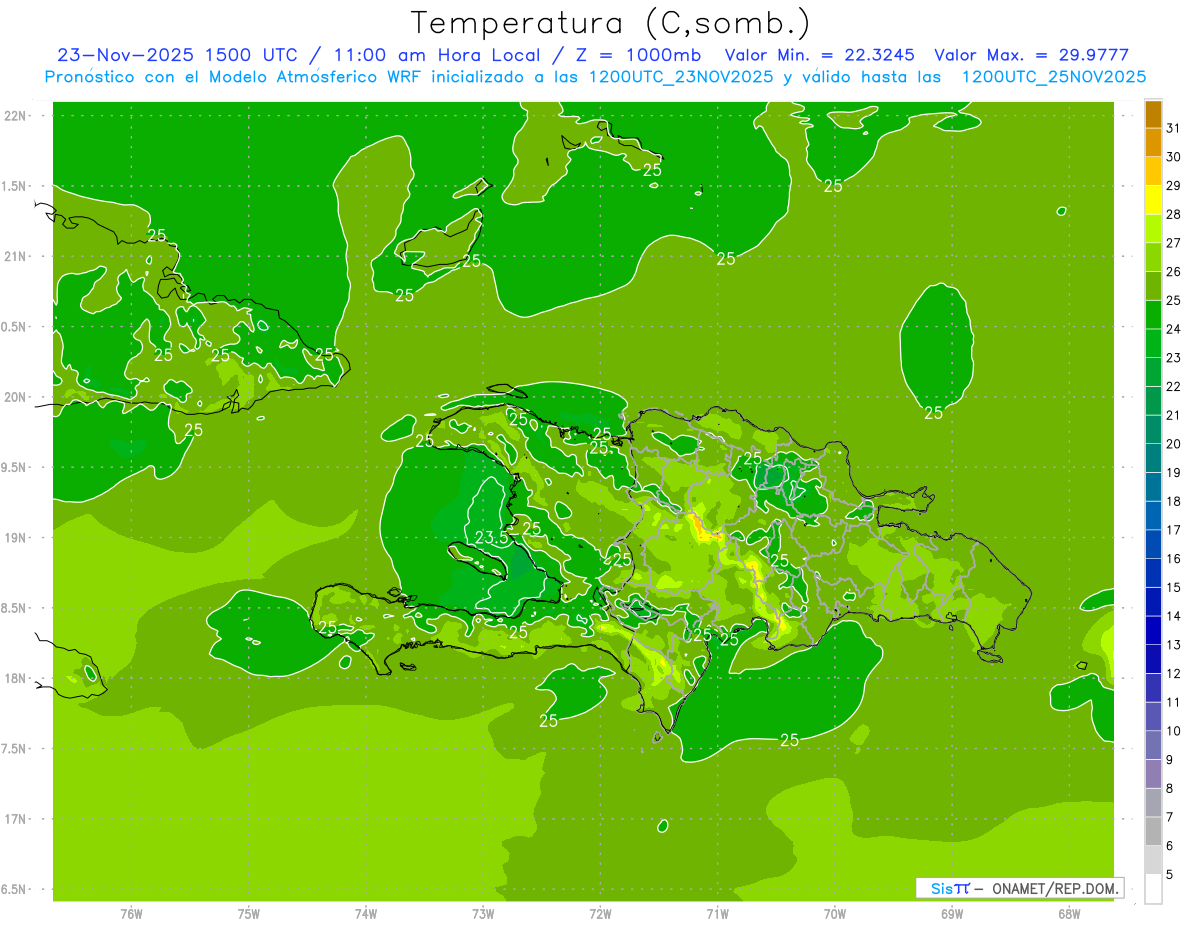Viewport: 1200px width, 927px height.
Task: Pick the green legend color between 24 and 25
Action: (x=1153, y=315)
